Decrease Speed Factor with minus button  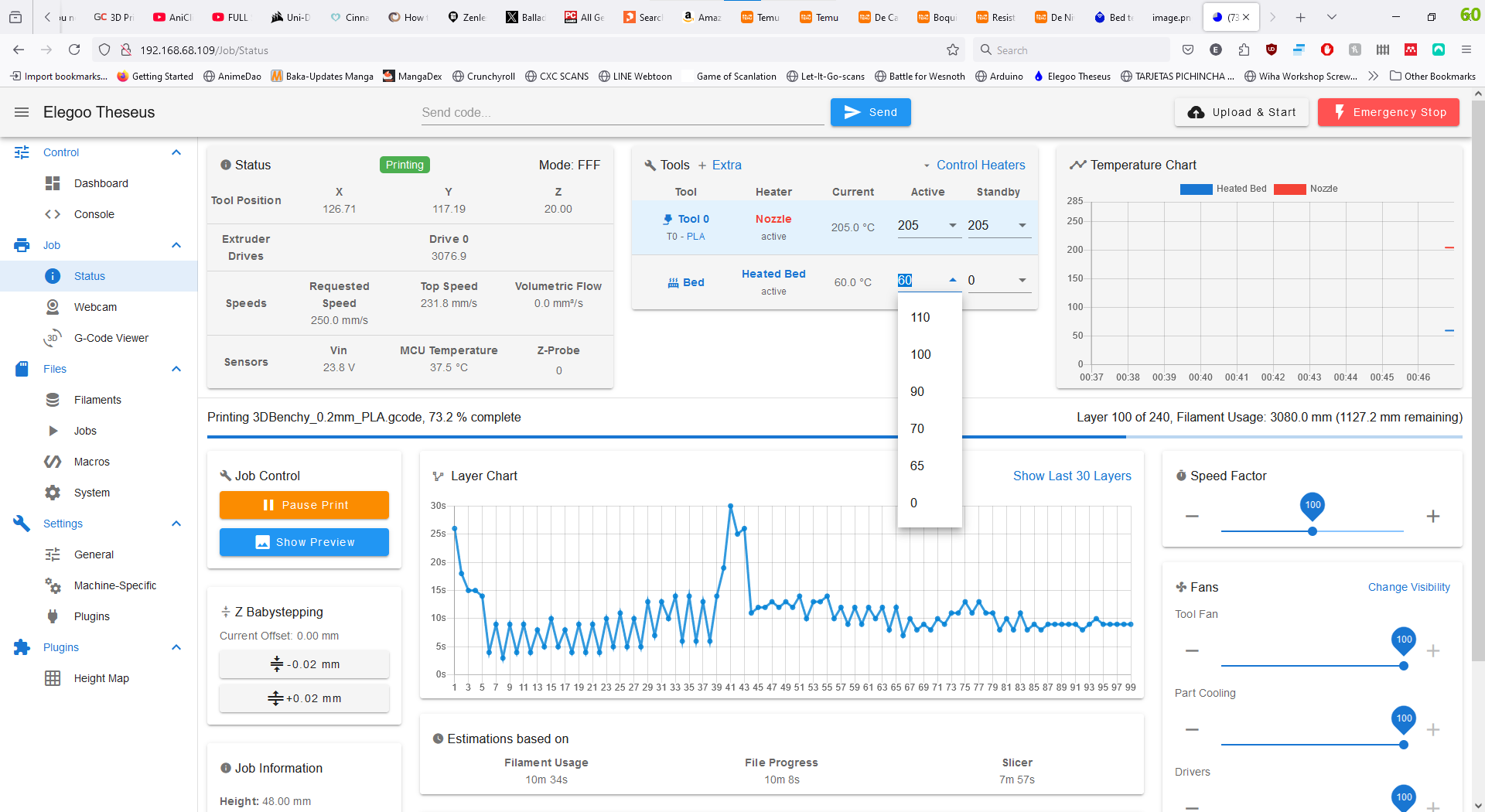point(1192,516)
